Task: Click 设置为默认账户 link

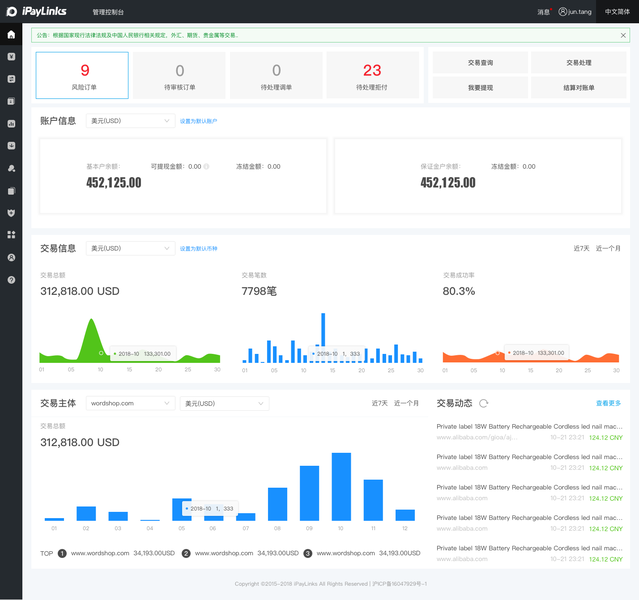Action: coord(198,121)
